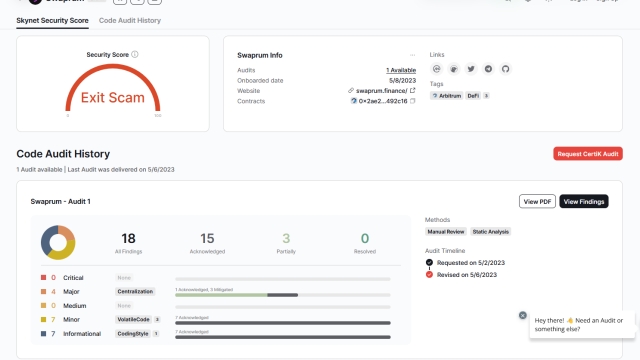Open the Swaprum GitHub link icon
The image size is (640, 360).
click(505, 69)
